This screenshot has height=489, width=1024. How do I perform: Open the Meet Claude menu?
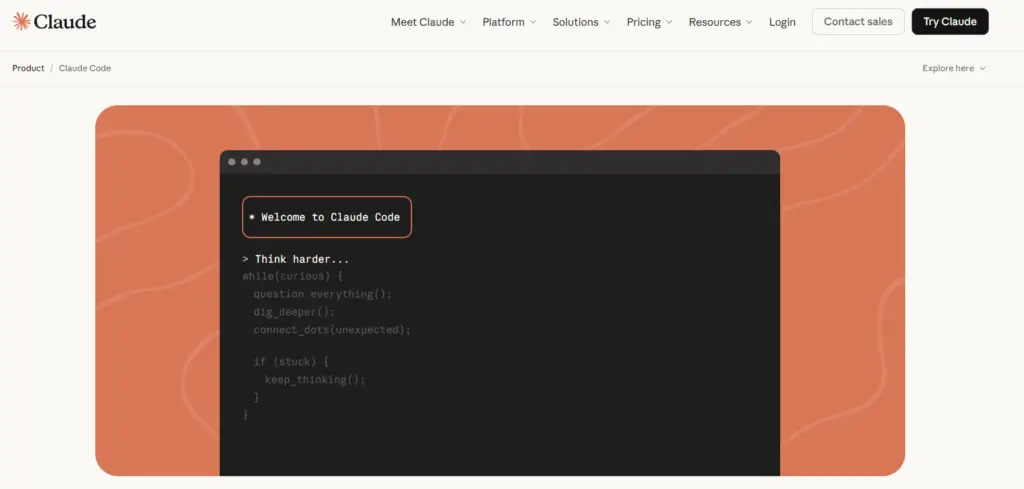tap(428, 22)
